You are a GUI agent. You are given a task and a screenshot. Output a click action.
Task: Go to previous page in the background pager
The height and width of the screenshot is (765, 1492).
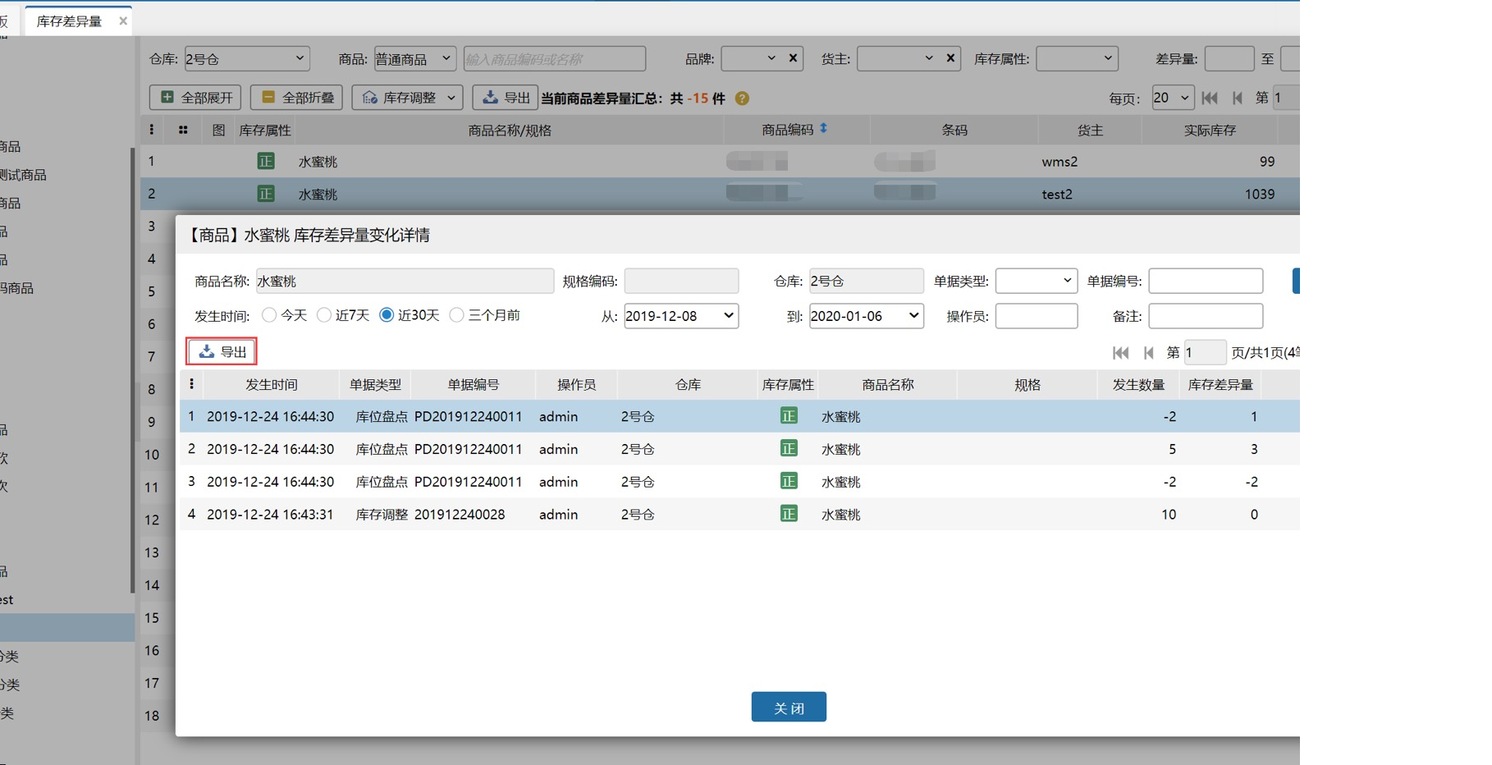tap(1238, 98)
